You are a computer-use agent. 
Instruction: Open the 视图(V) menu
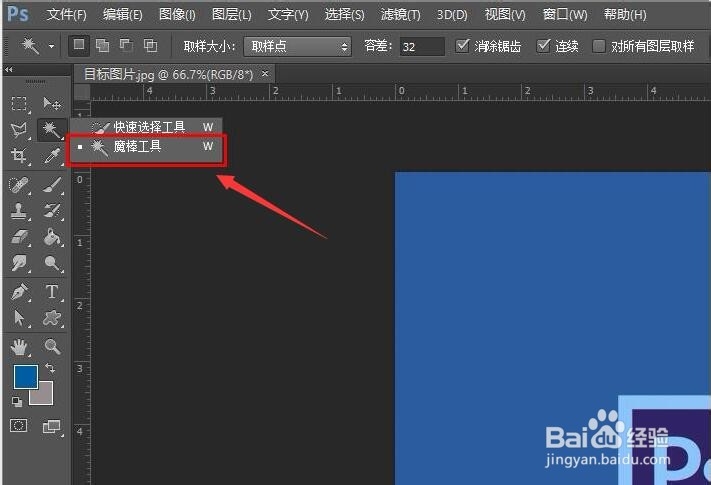(x=505, y=15)
